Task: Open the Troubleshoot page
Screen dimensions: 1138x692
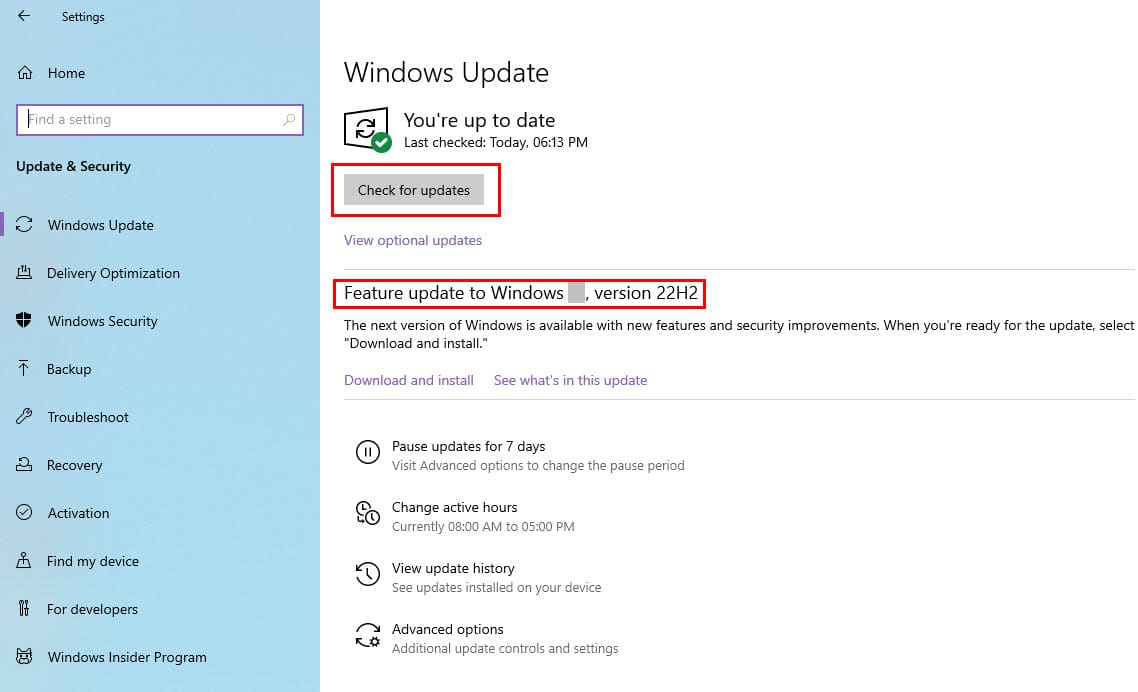Action: tap(88, 417)
